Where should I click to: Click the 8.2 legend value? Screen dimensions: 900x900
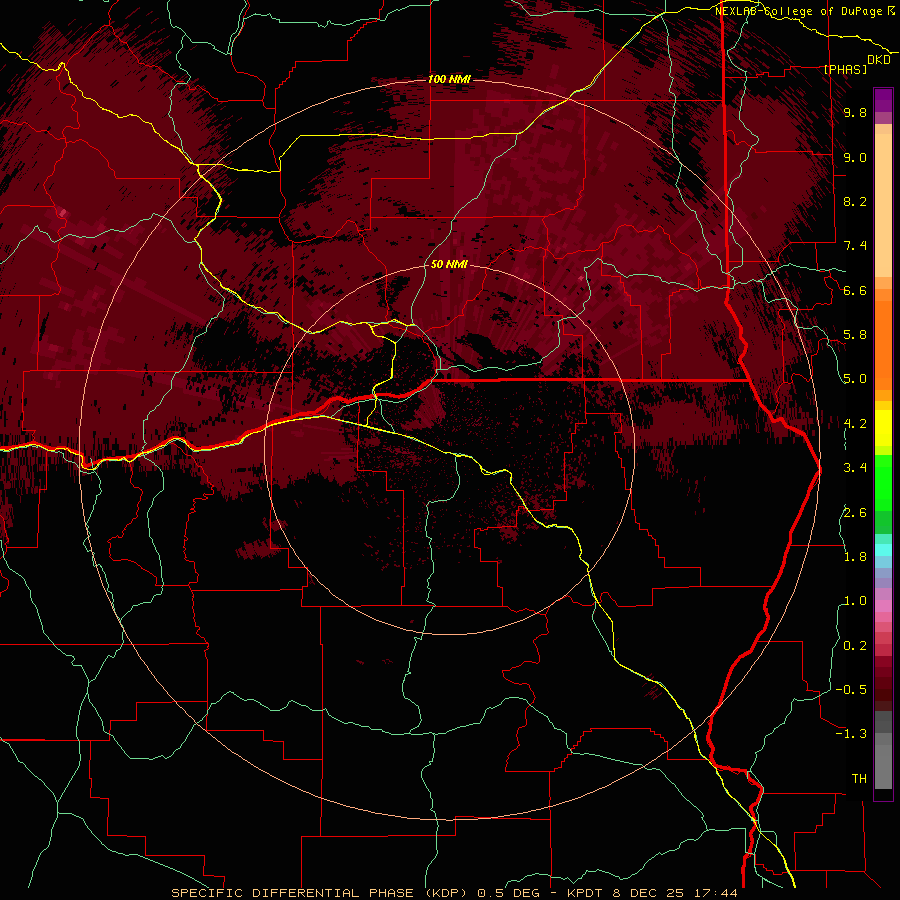click(x=855, y=201)
